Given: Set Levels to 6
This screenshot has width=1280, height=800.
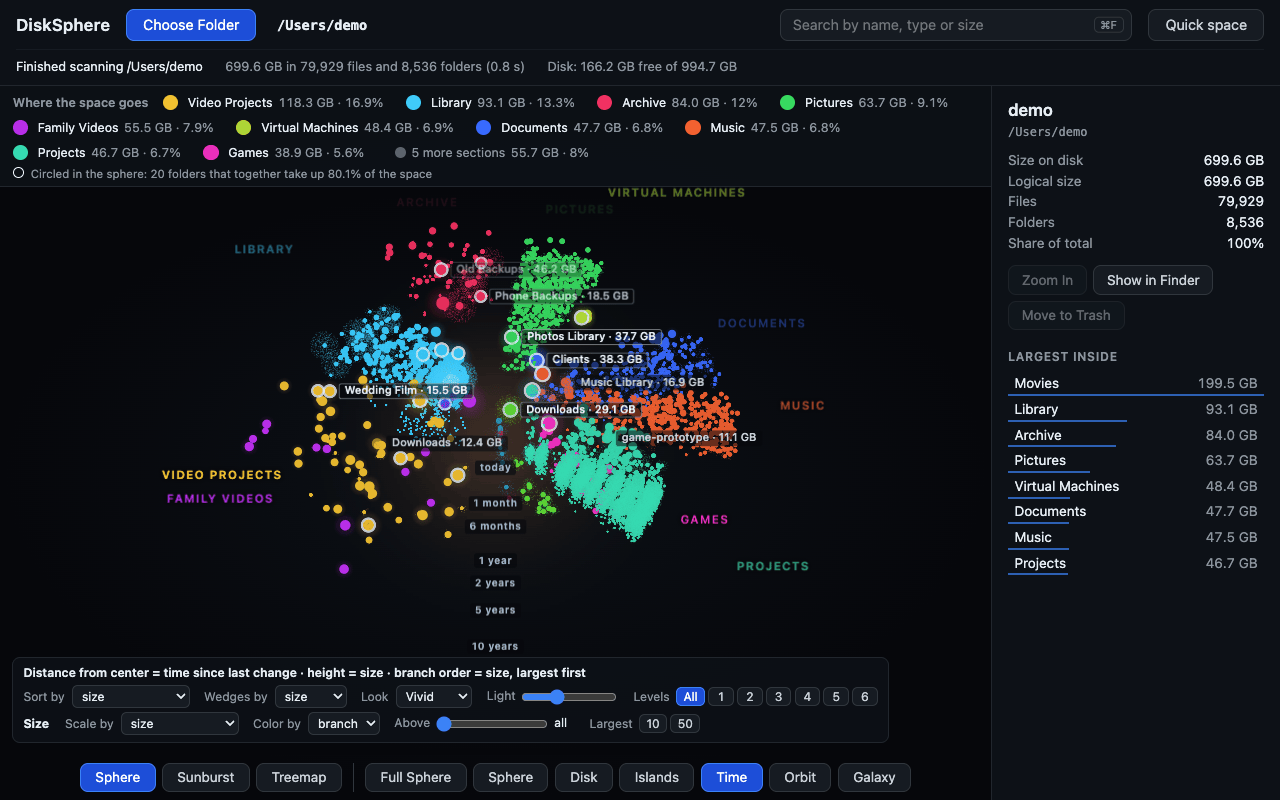Looking at the screenshot, I should pyautogui.click(x=865, y=696).
